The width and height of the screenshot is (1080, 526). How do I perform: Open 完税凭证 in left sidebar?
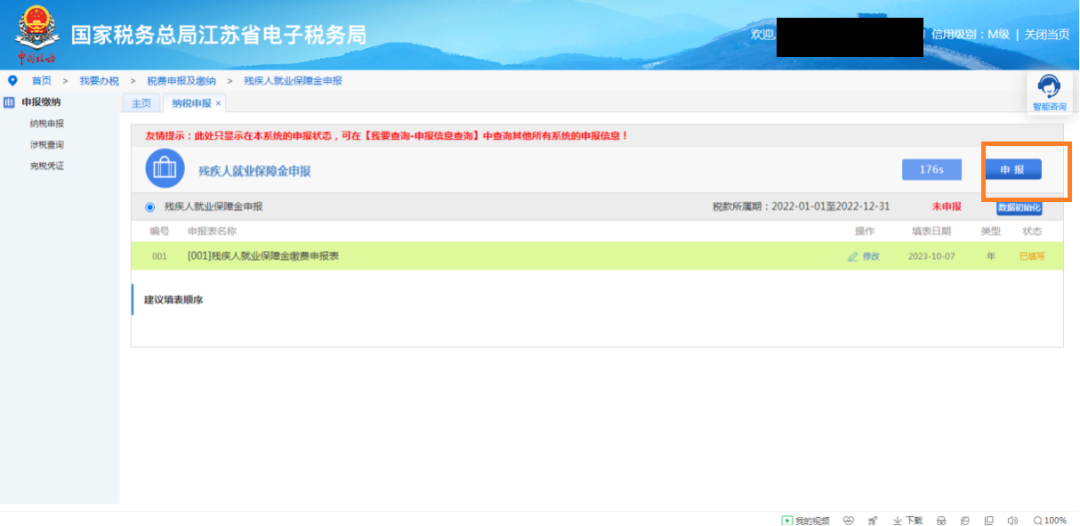click(x=47, y=166)
